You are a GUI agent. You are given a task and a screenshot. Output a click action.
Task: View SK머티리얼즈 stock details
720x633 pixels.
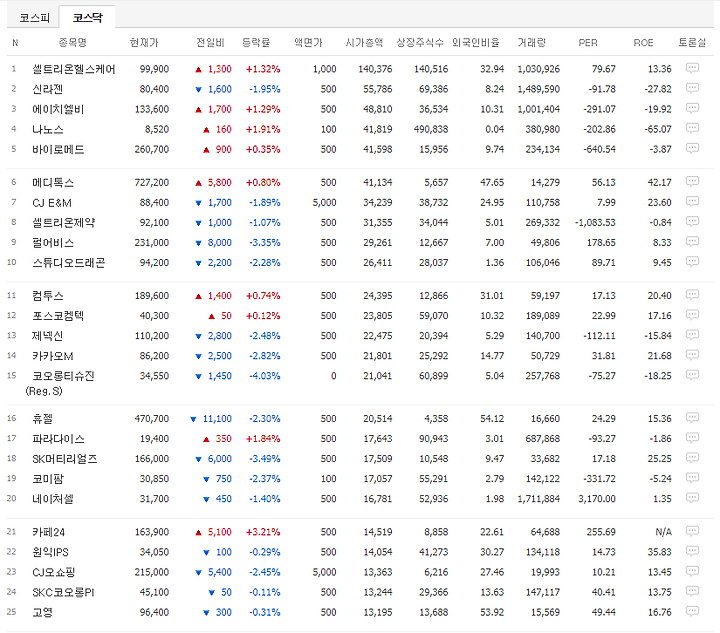pos(64,459)
